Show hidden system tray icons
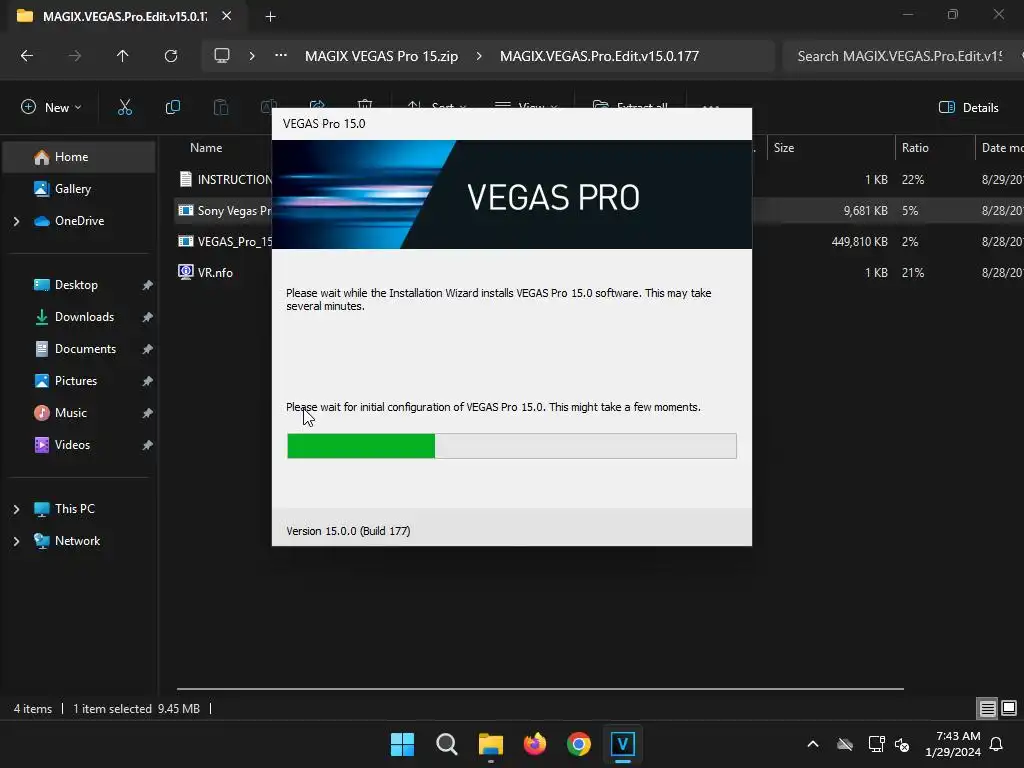Image resolution: width=1024 pixels, height=768 pixels. pyautogui.click(x=813, y=744)
